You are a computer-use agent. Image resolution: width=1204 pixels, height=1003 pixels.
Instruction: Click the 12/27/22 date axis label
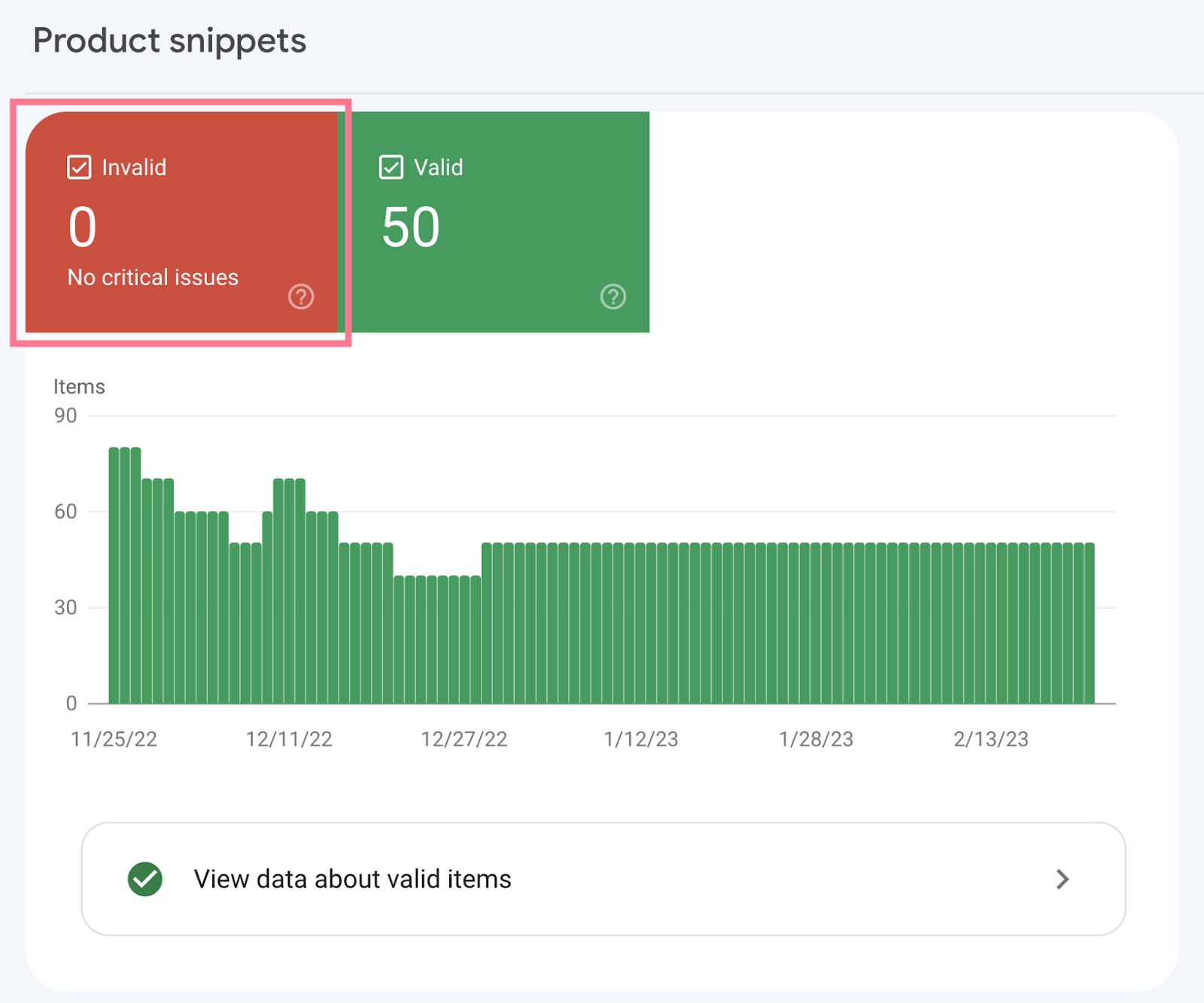pyautogui.click(x=464, y=739)
